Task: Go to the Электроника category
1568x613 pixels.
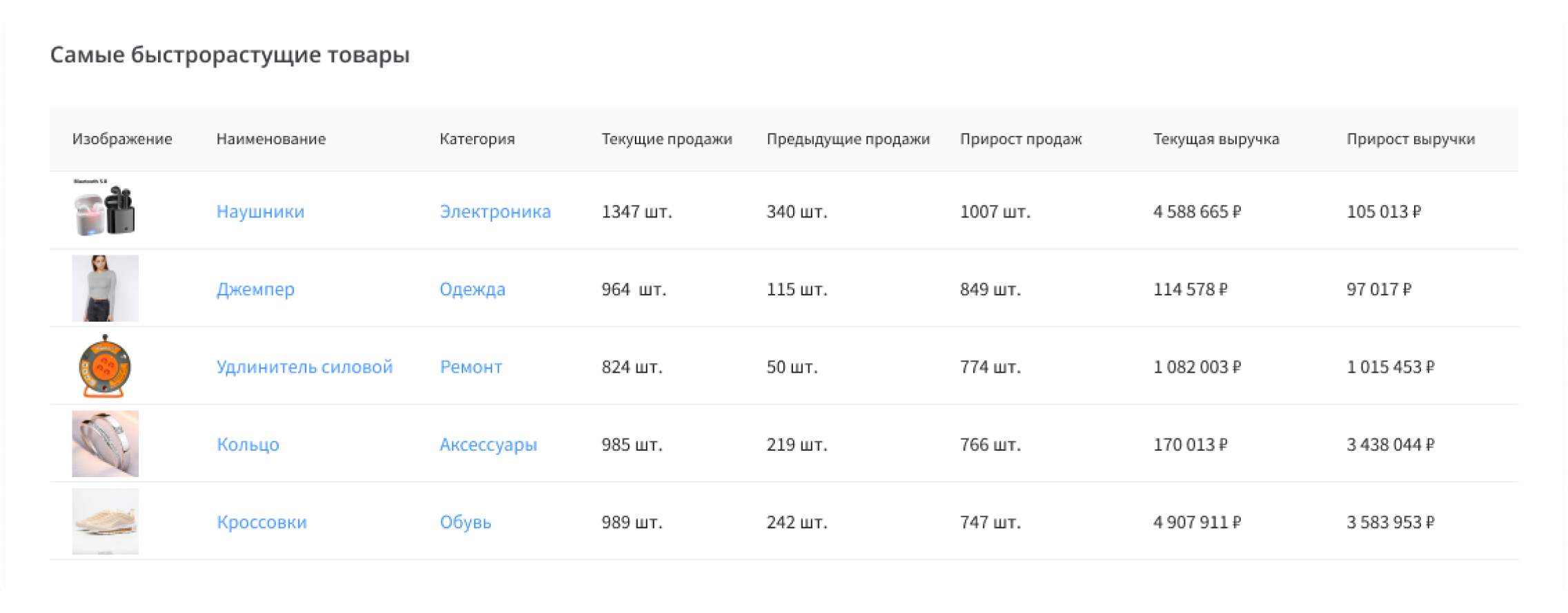Action: 495,211
